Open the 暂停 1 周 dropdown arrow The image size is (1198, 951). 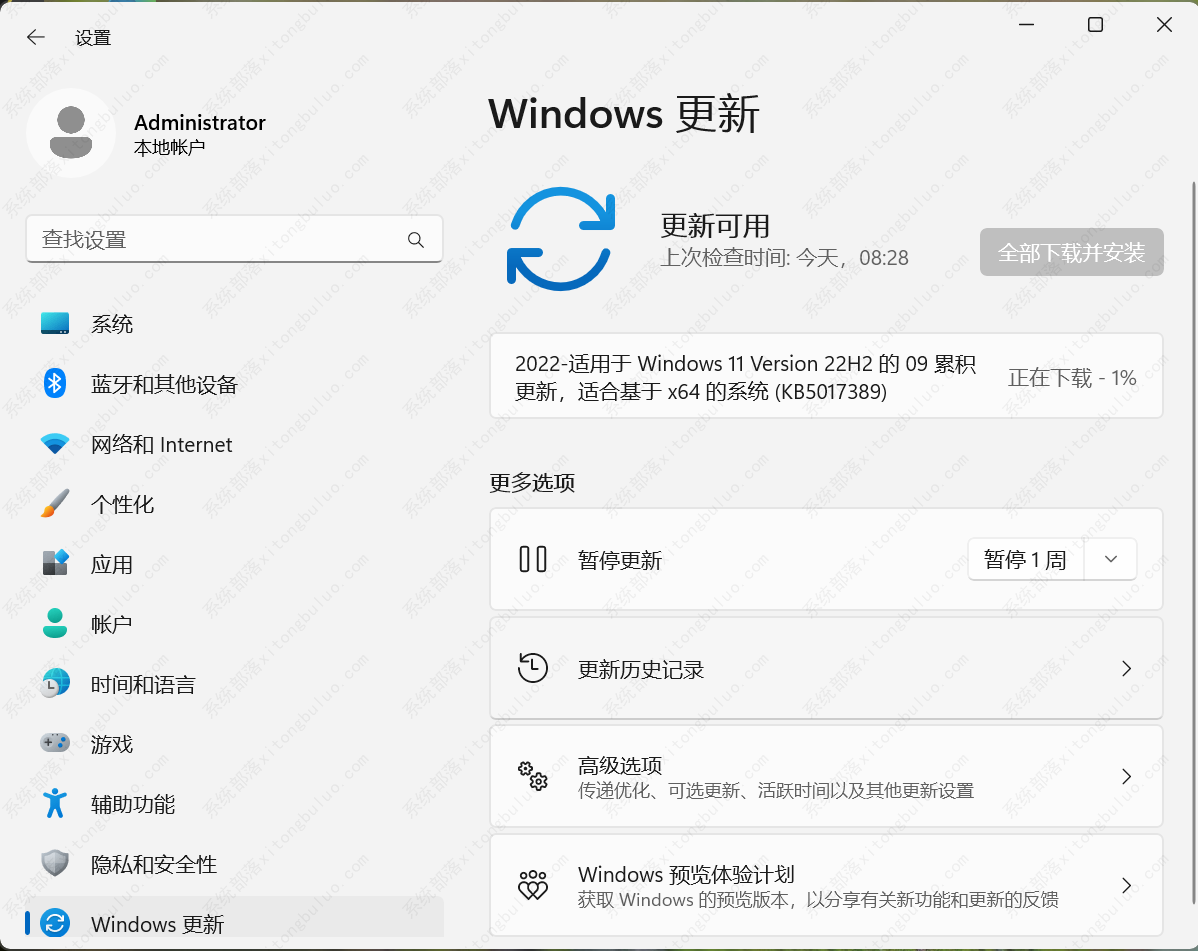tap(1110, 559)
